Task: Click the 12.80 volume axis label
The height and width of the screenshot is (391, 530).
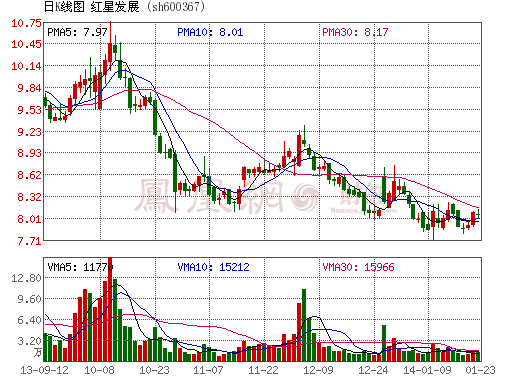Action: pyautogui.click(x=26, y=278)
